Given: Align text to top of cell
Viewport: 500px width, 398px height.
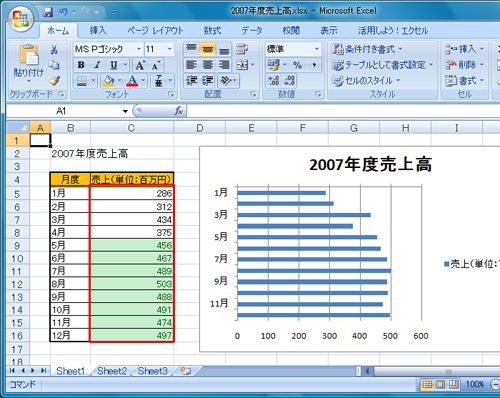Looking at the screenshot, I should [191, 50].
